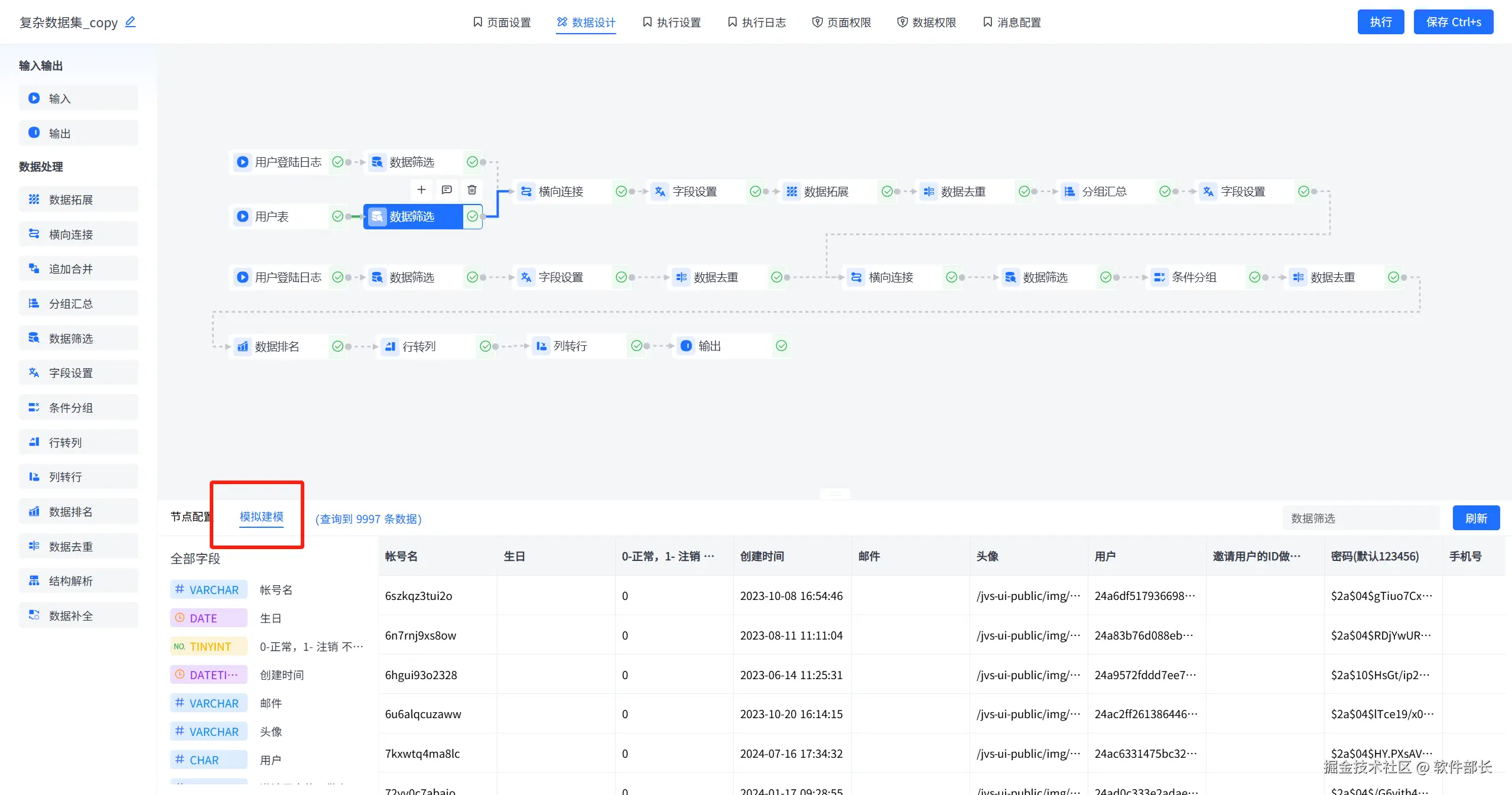Screen dimensions: 1512x795
Task: Click the 数据筛选 input field
Action: (1360, 518)
